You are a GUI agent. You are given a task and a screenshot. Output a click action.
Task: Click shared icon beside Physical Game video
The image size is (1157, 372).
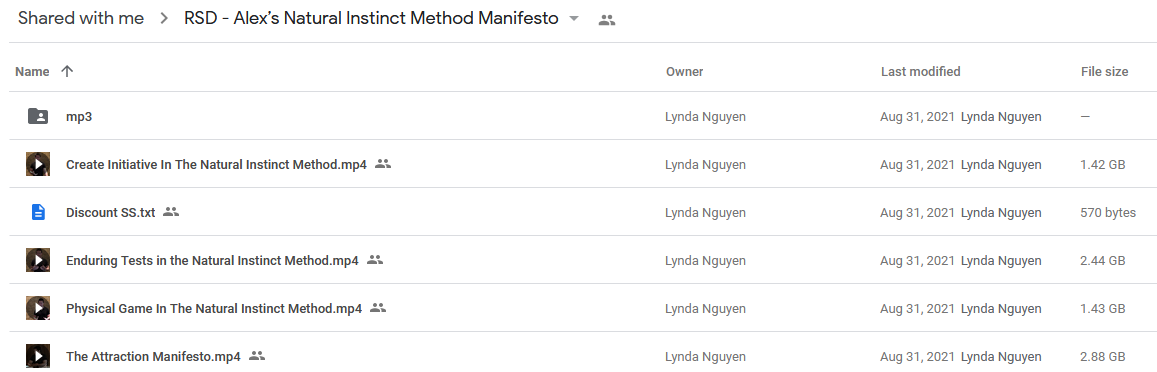pos(378,308)
